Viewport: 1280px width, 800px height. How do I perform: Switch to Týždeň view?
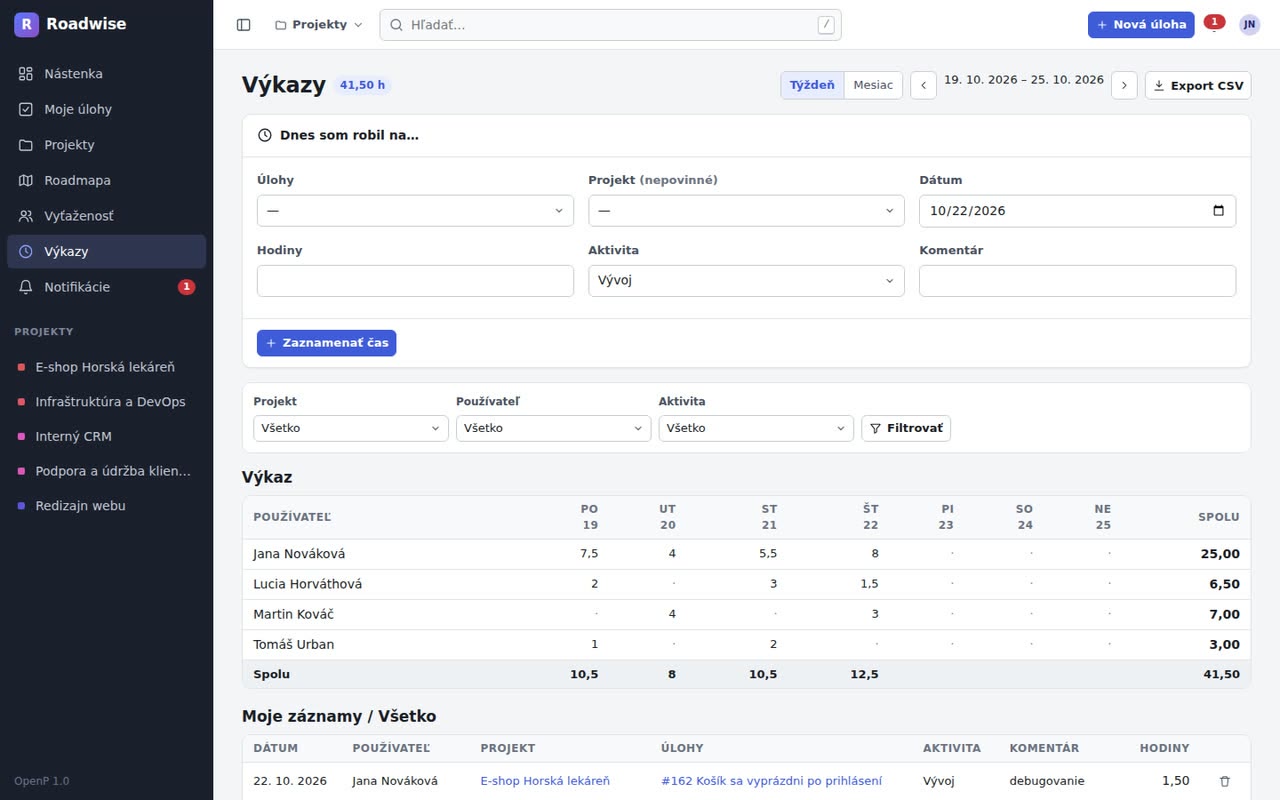pyautogui.click(x=812, y=86)
